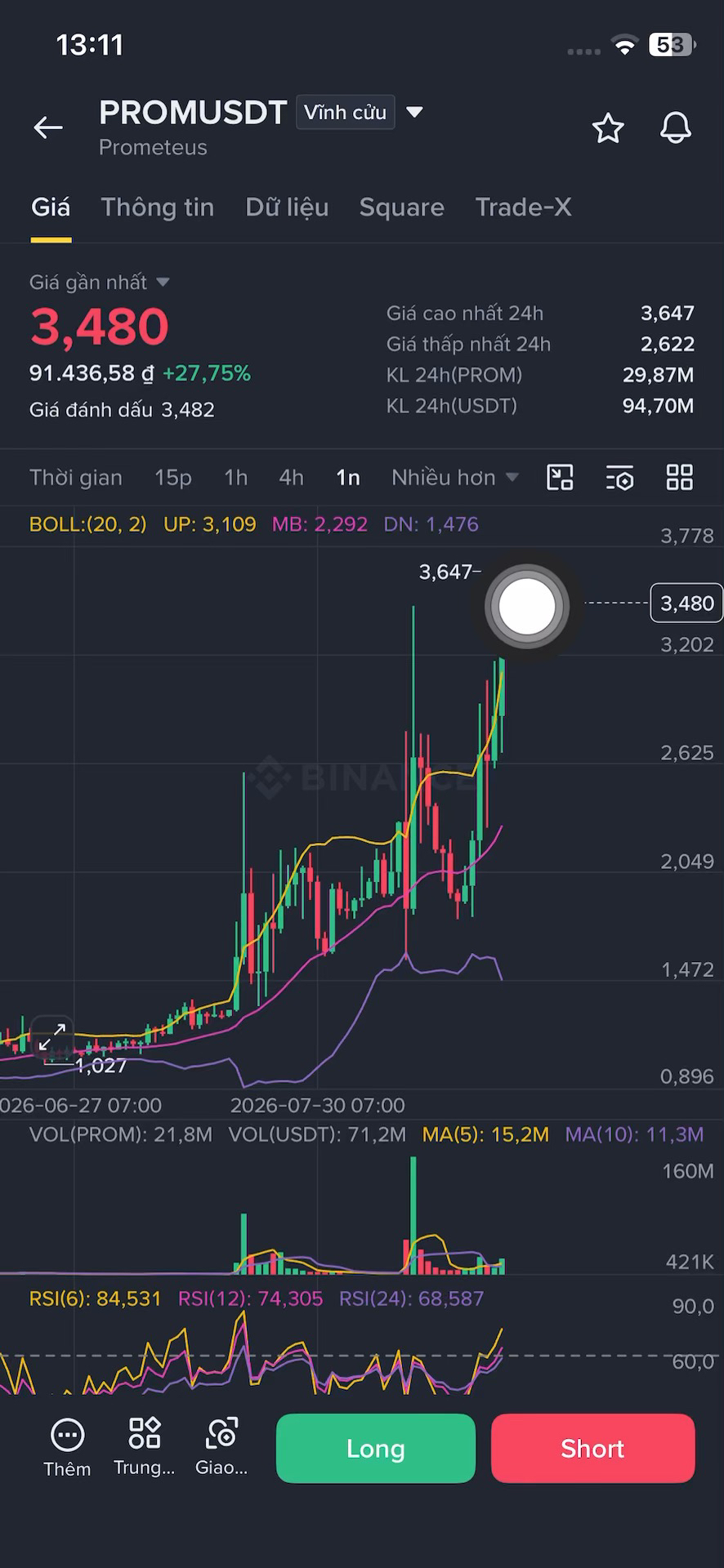
Task: Open price alert bell icon
Action: [676, 128]
